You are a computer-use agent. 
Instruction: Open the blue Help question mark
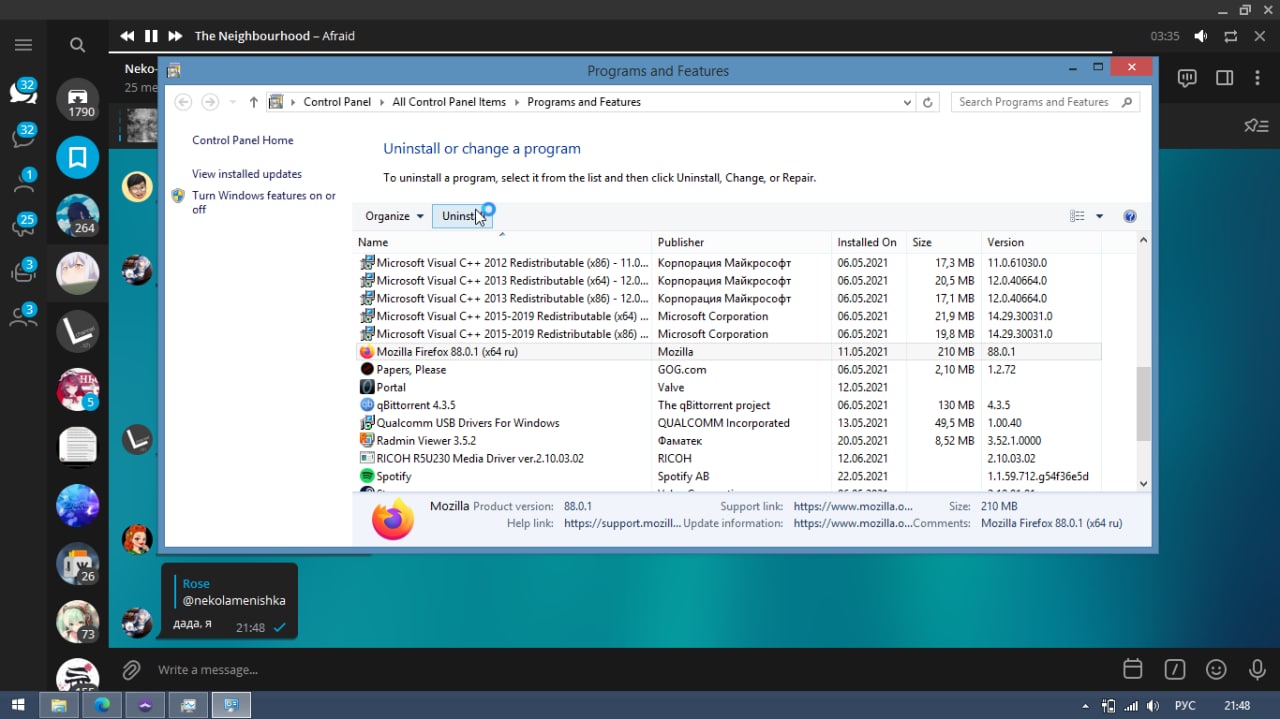[1130, 216]
